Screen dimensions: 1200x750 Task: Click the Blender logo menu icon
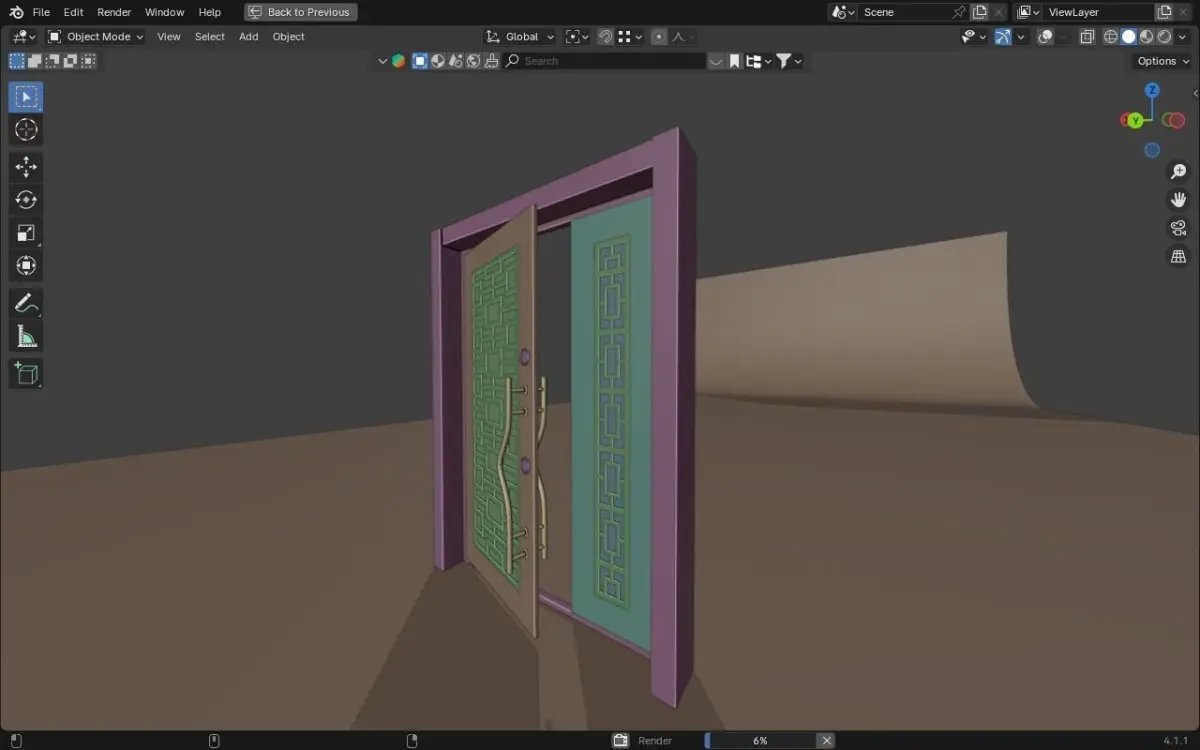coord(16,12)
